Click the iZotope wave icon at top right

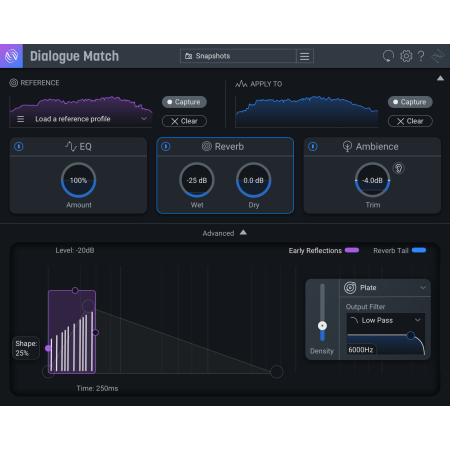(437, 56)
